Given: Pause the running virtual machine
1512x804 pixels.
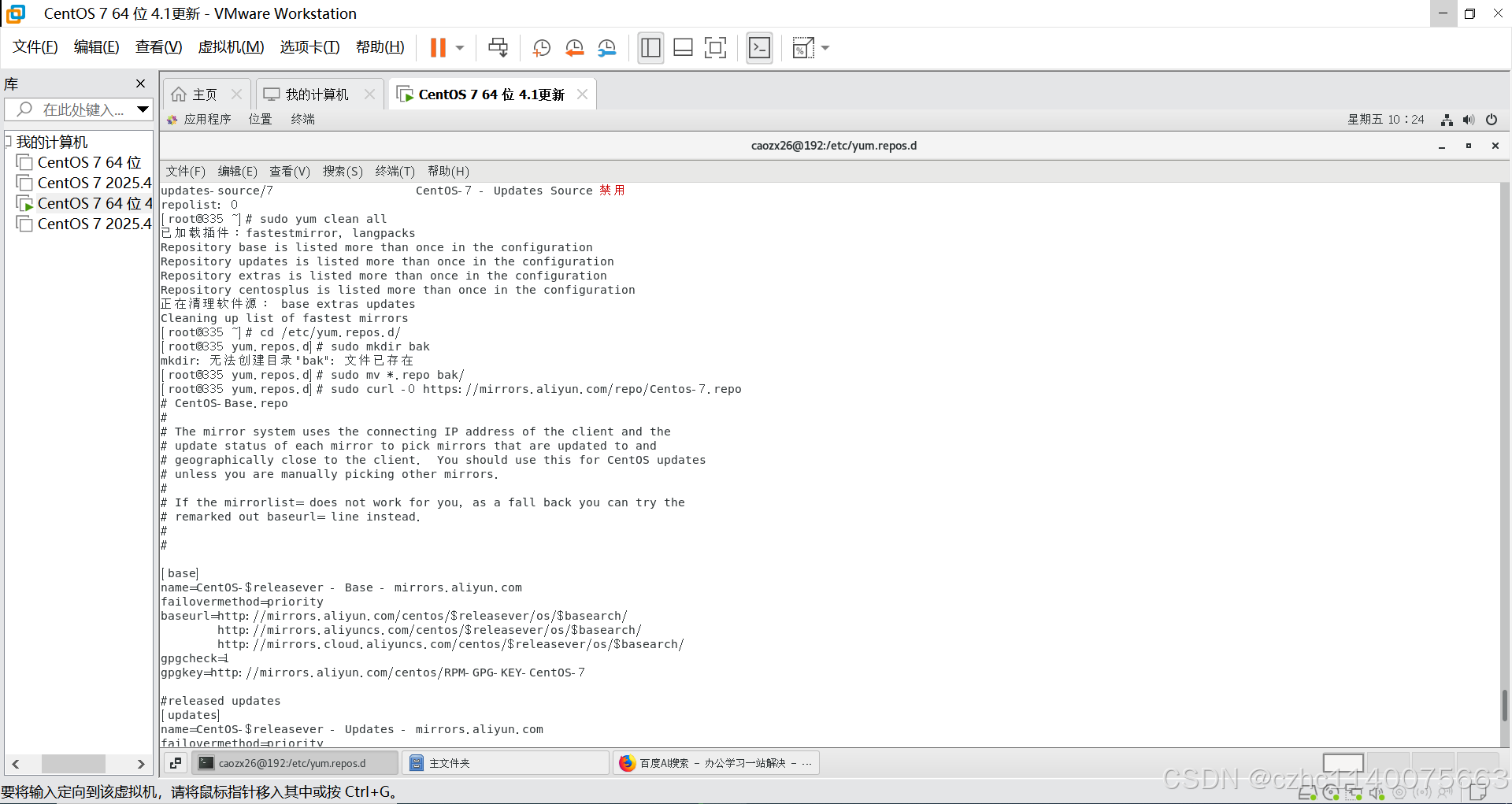Looking at the screenshot, I should click(x=438, y=48).
